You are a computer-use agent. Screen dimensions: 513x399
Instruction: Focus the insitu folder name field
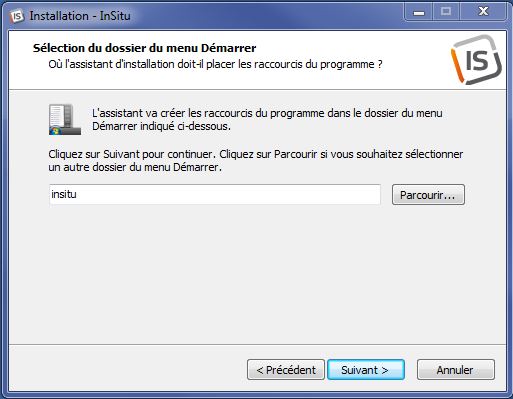pos(215,194)
